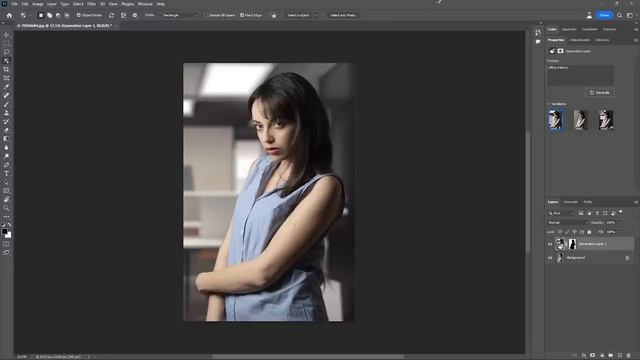Switch to the Channels tab
This screenshot has width=640, height=360.
coord(571,202)
